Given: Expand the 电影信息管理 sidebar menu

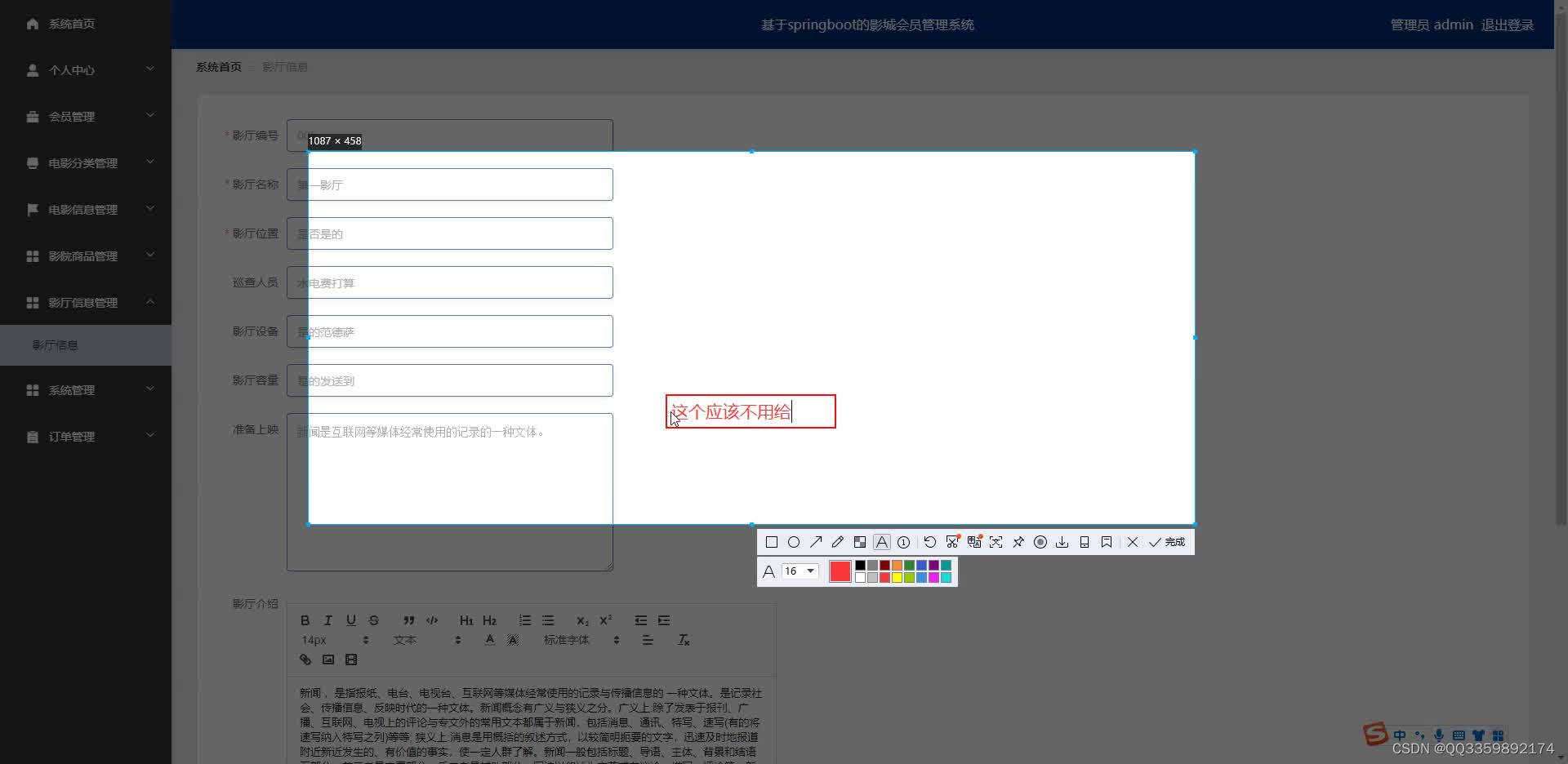Looking at the screenshot, I should tap(86, 210).
